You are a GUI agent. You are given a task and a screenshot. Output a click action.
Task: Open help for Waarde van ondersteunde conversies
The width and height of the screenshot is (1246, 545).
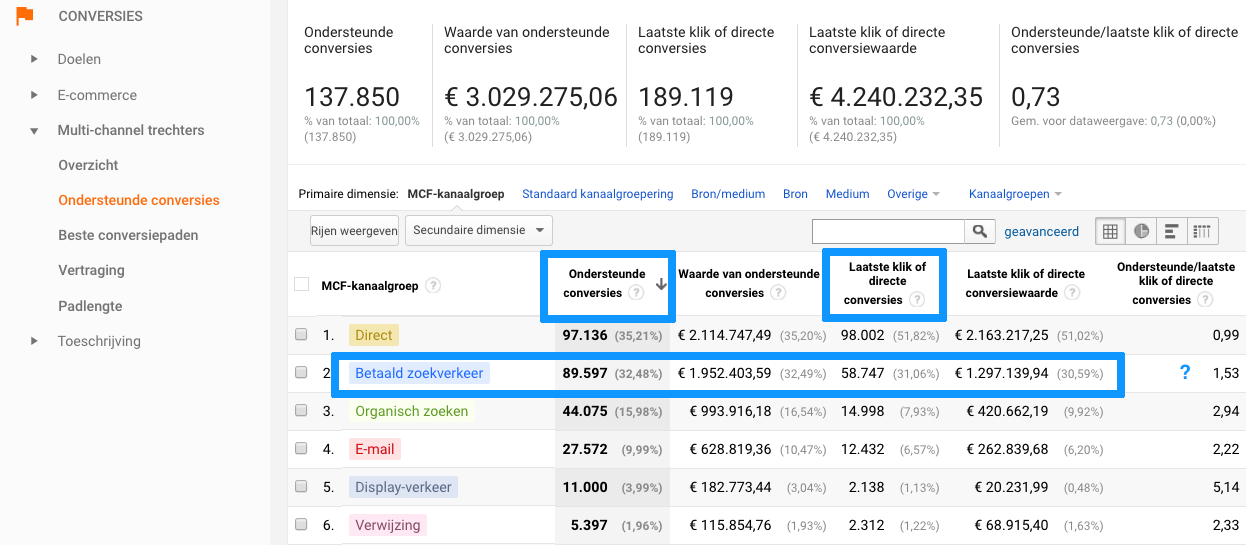pos(778,293)
